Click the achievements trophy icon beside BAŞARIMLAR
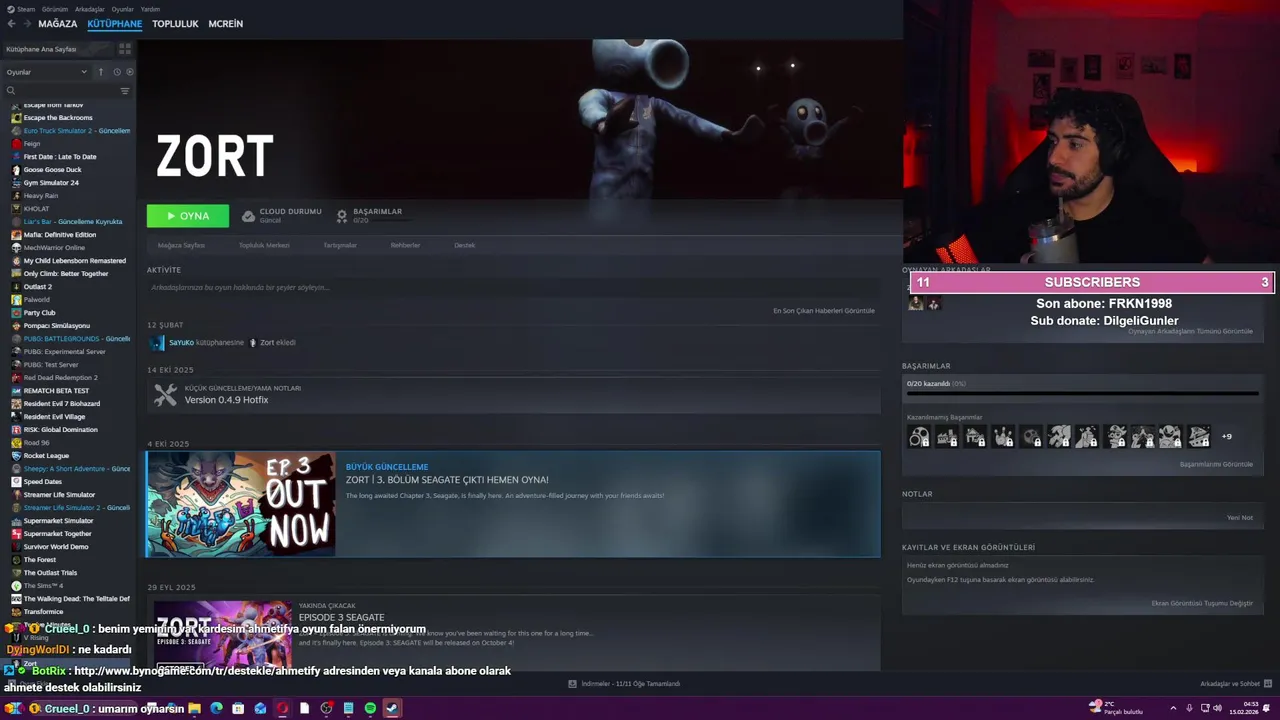 pos(342,216)
